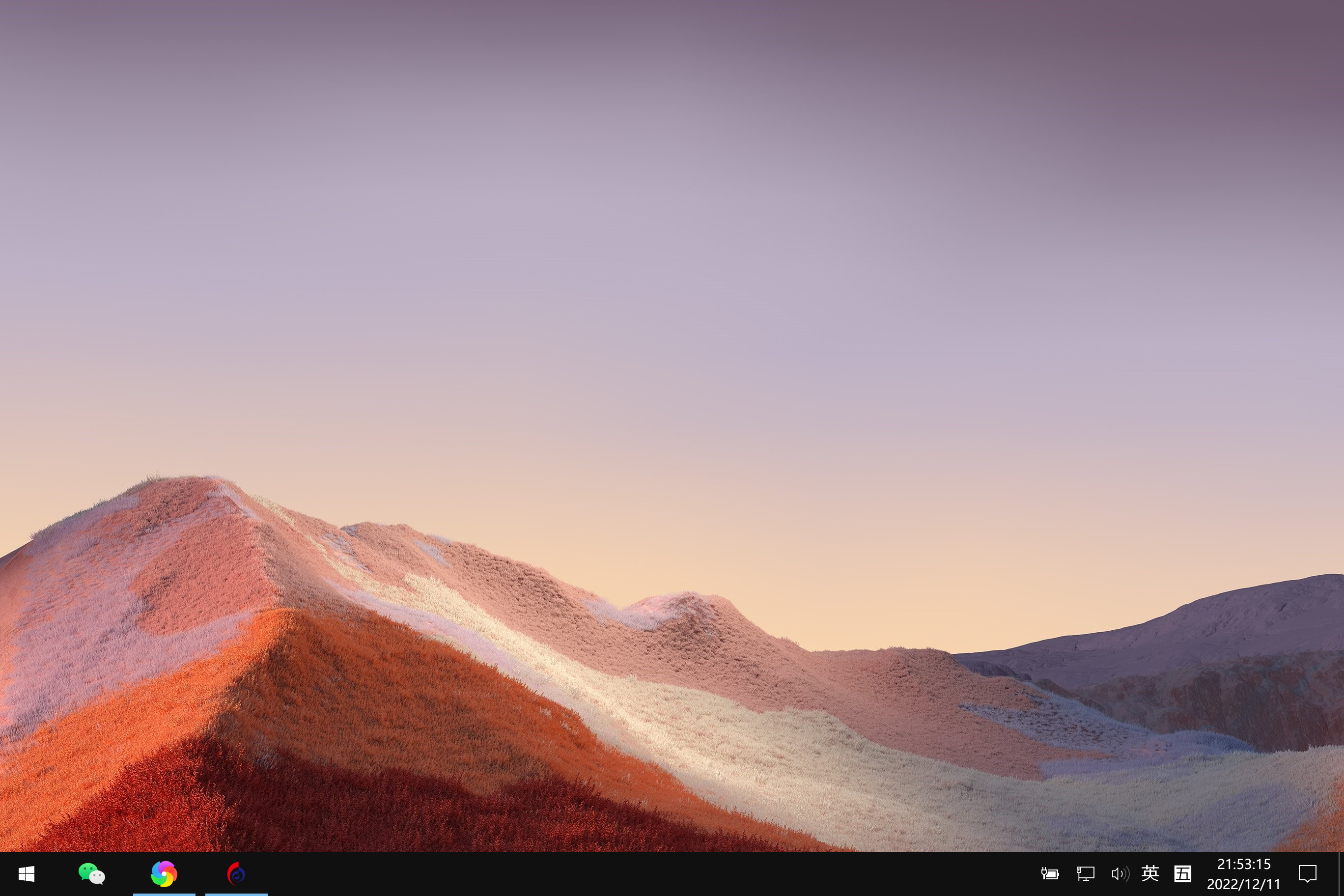Click the speaker volume tray icon
1344x896 pixels.
click(1120, 874)
